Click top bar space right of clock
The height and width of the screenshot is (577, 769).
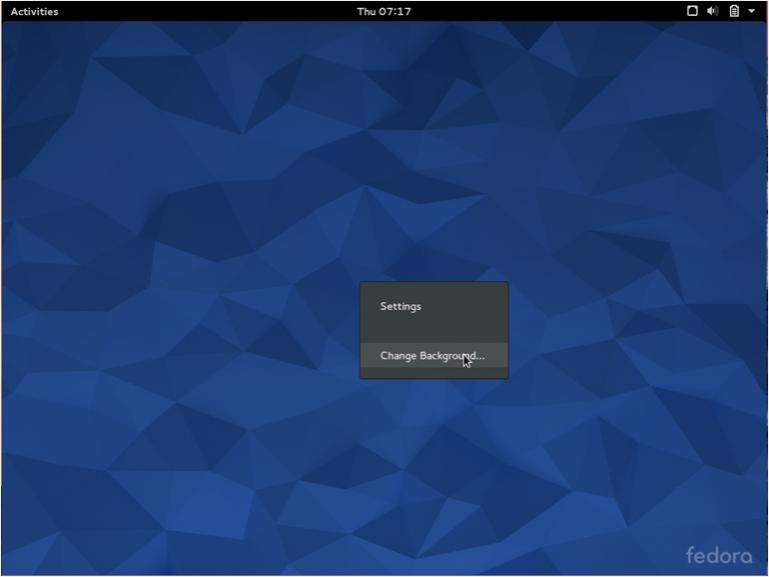pos(550,12)
